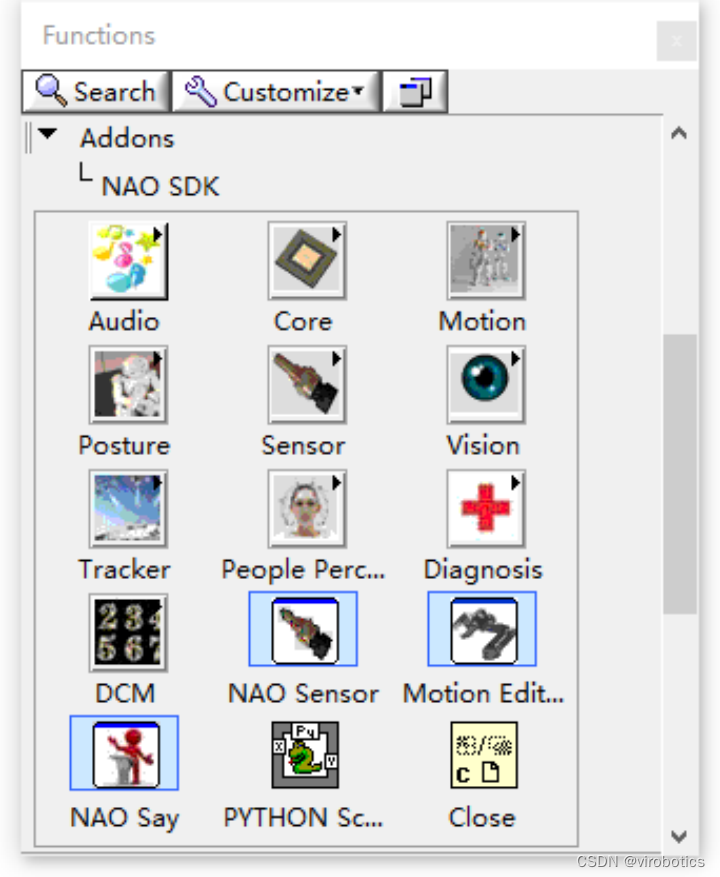This screenshot has width=720, height=877.
Task: Open the People Perception subpalette icon
Action: (x=307, y=509)
